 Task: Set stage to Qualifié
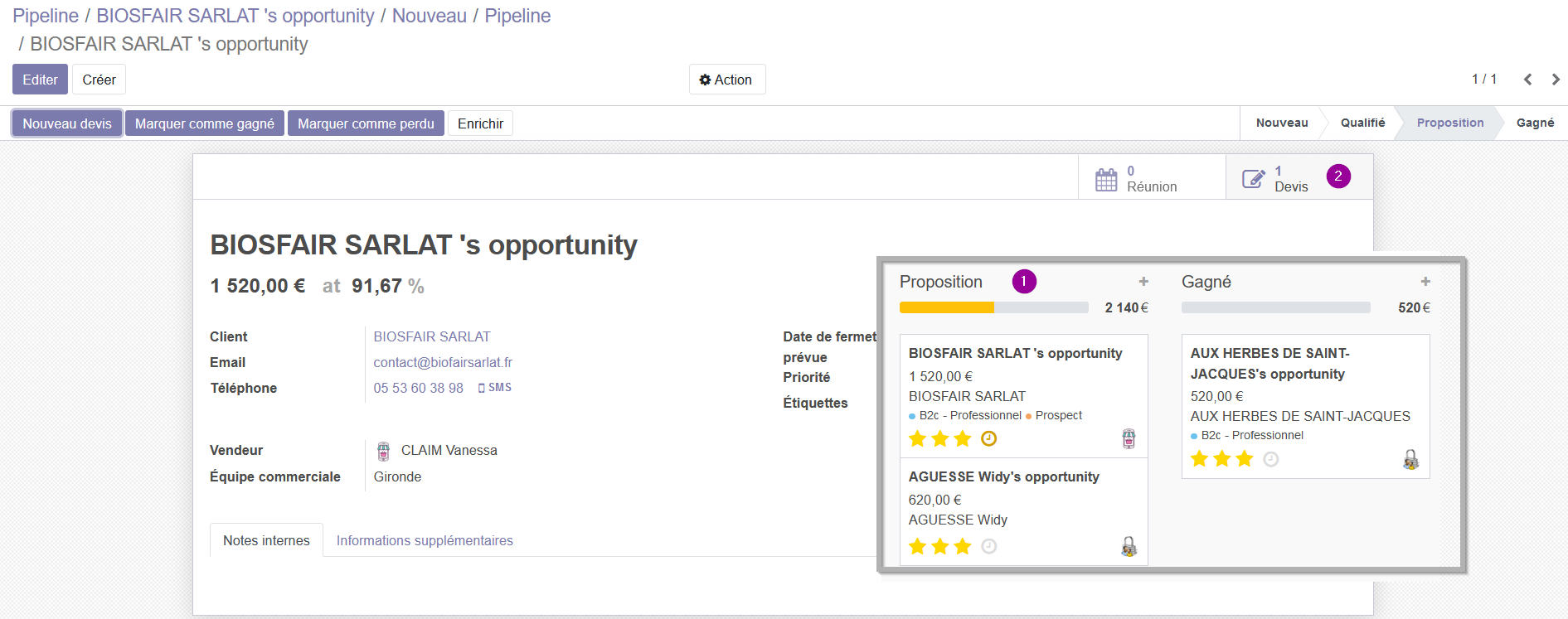point(1362,123)
